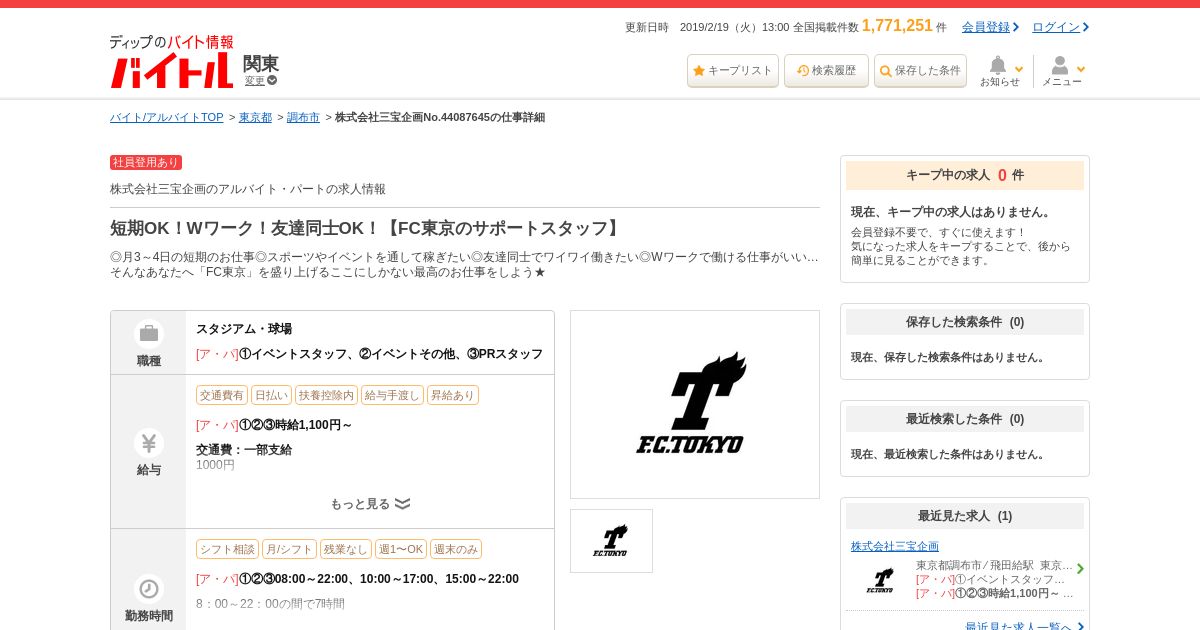Select the small F.C.TOKYO thumbnail below image
Screen dimensions: 1200x630
(x=611, y=541)
